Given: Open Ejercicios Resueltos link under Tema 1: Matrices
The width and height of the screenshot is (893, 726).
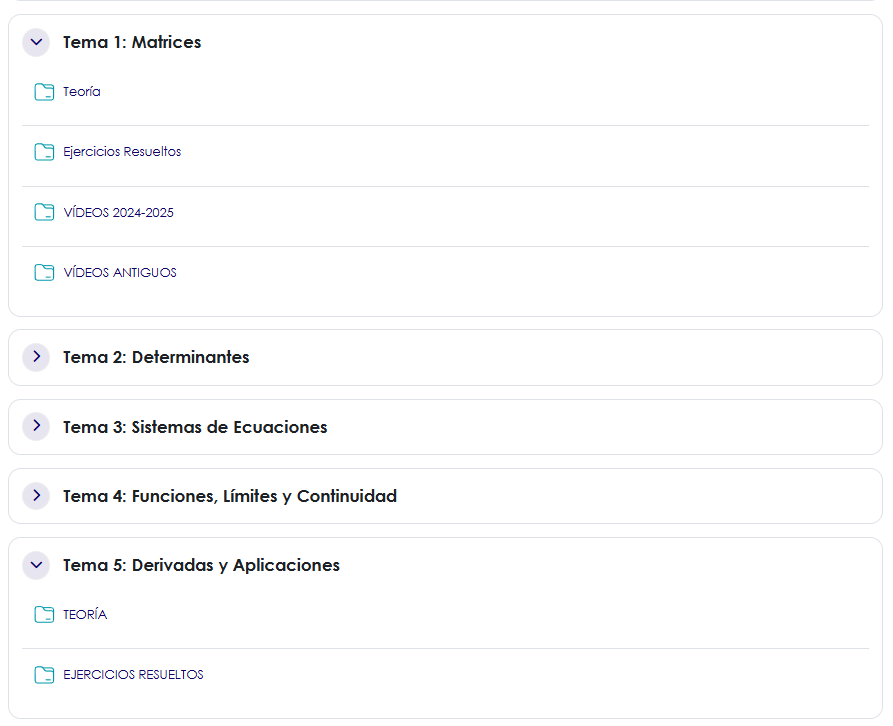Looking at the screenshot, I should pyautogui.click(x=122, y=152).
